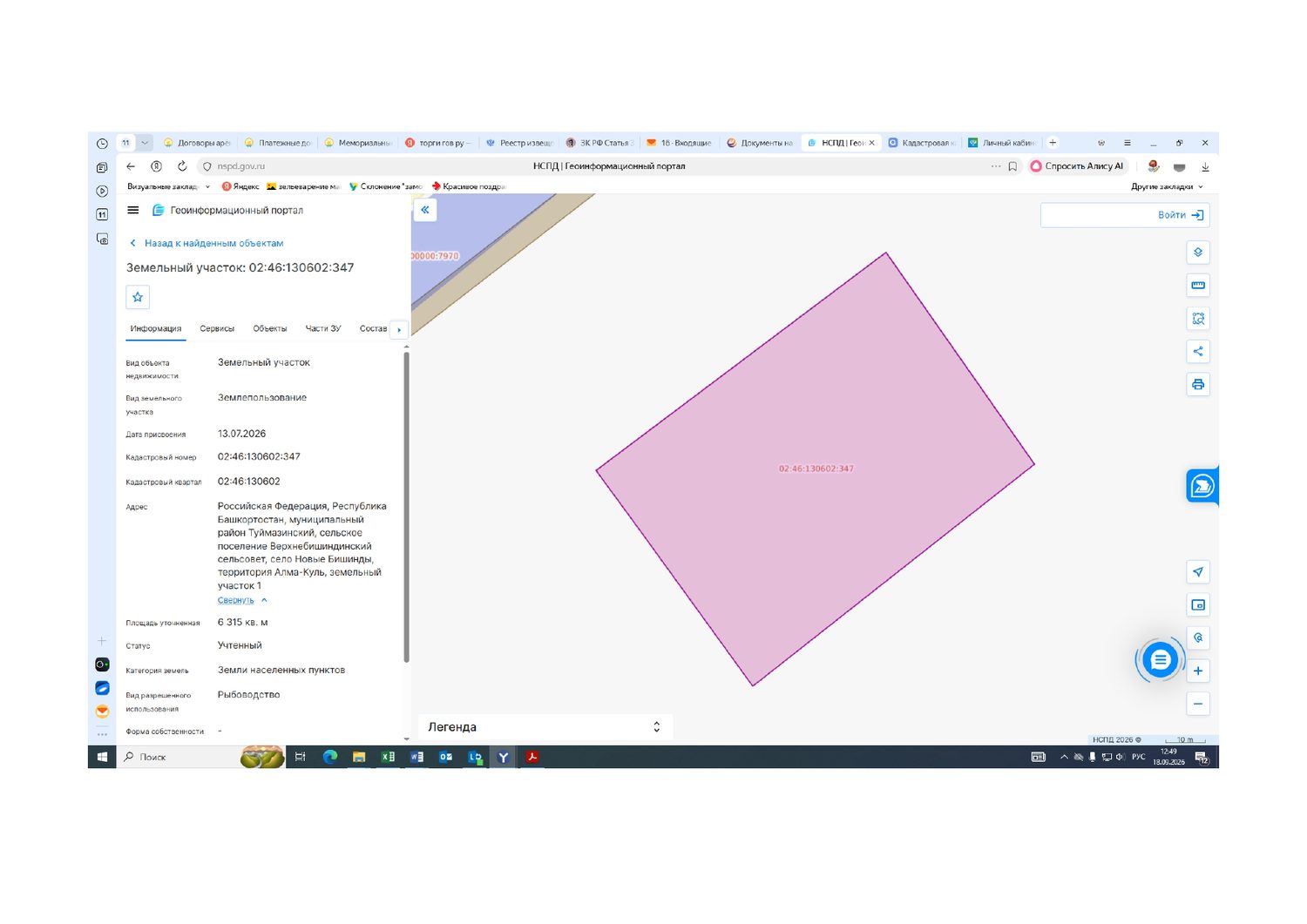
Task: Select the ruler measurement tool
Action: (x=1198, y=286)
